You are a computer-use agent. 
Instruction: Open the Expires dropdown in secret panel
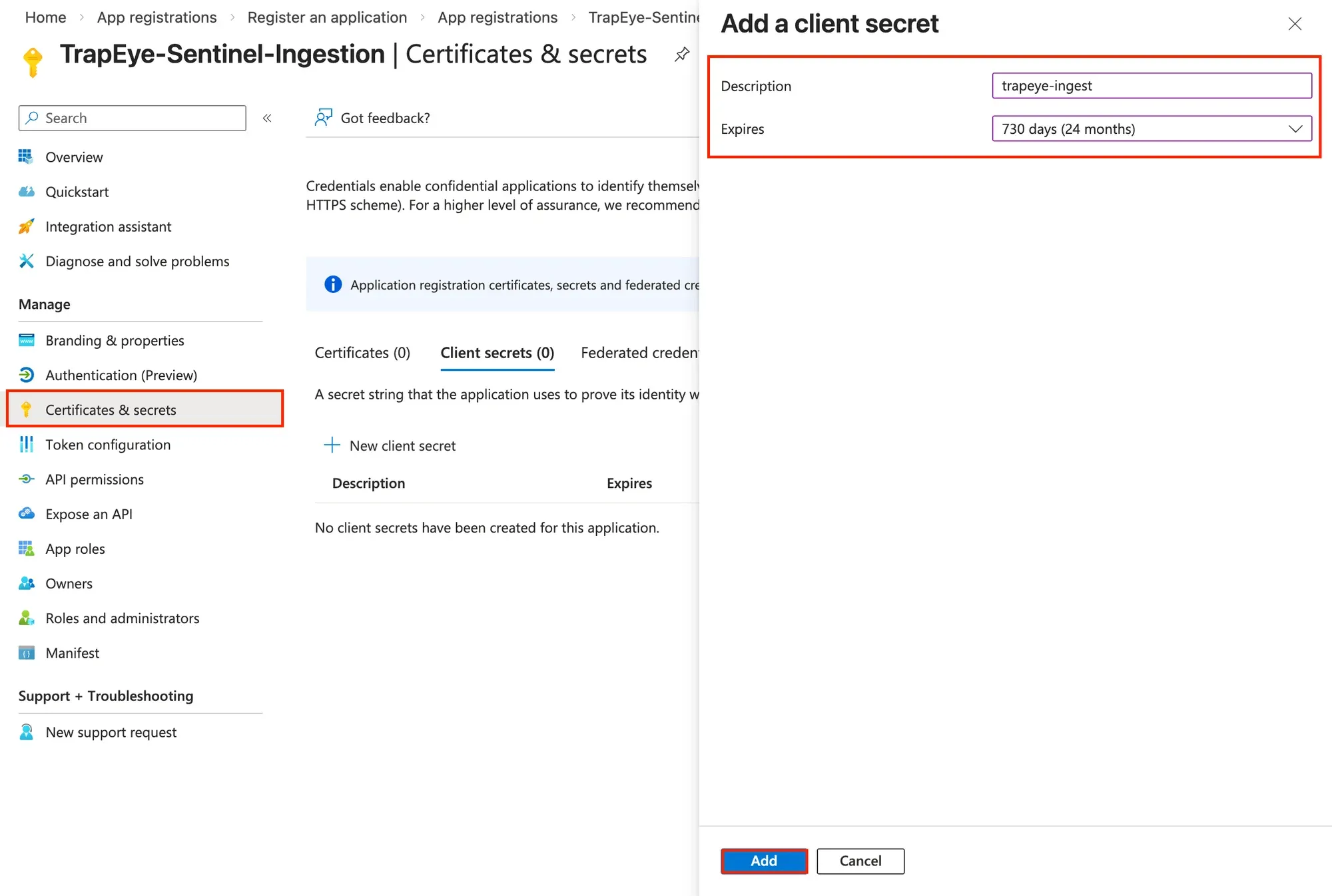point(1152,128)
